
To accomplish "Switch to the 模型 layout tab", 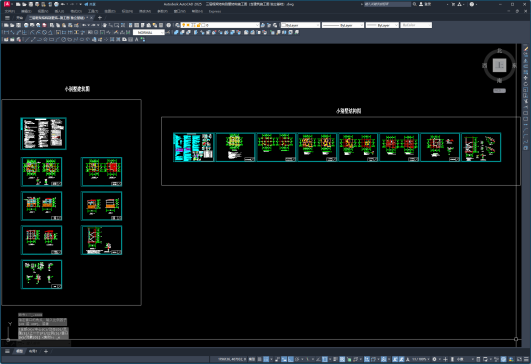I will (x=19, y=351).
